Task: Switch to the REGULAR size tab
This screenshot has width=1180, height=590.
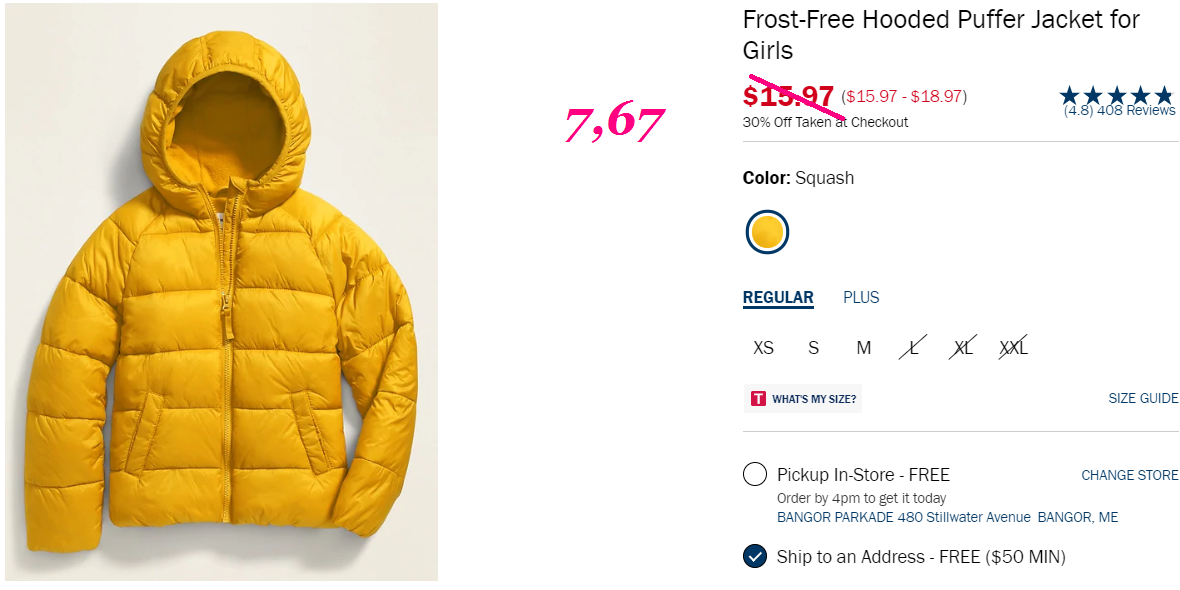Action: pos(778,298)
